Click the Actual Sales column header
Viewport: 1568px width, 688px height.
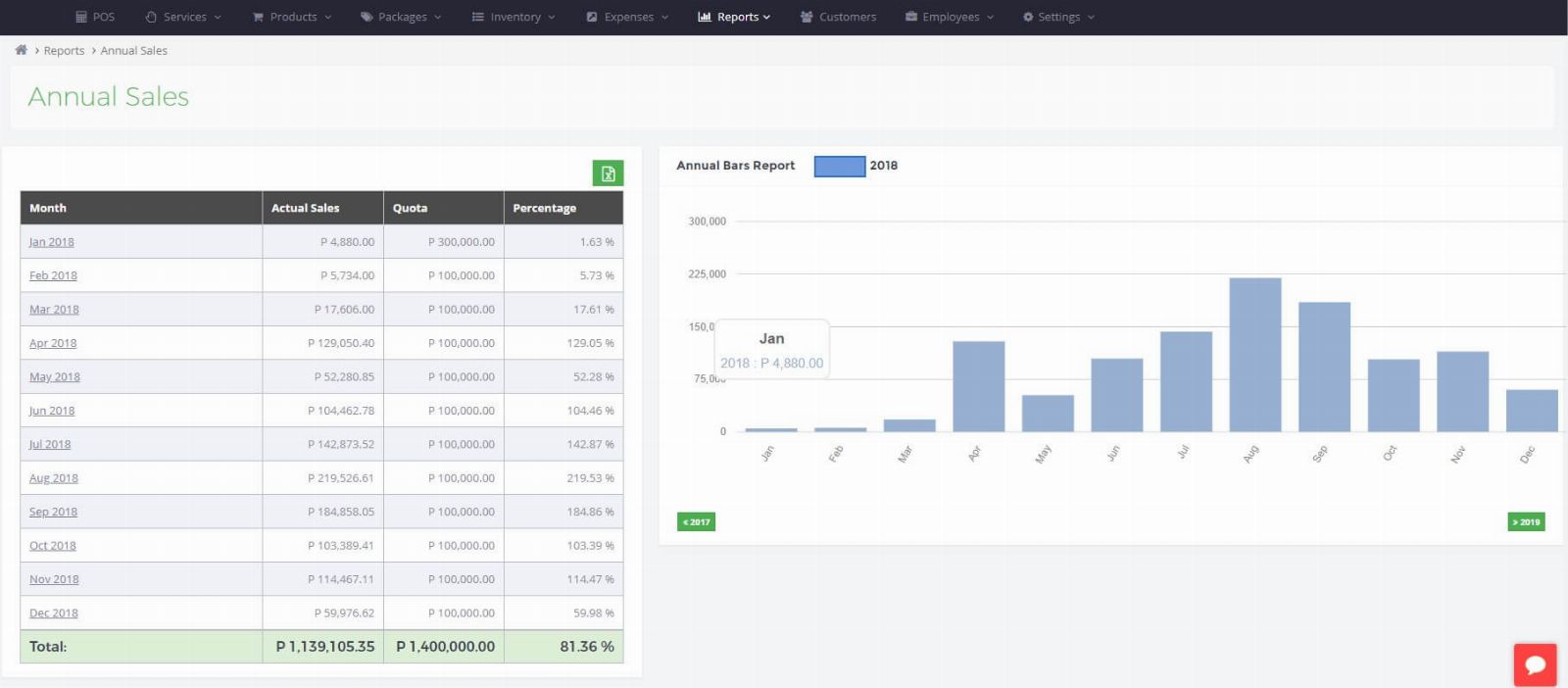322,208
